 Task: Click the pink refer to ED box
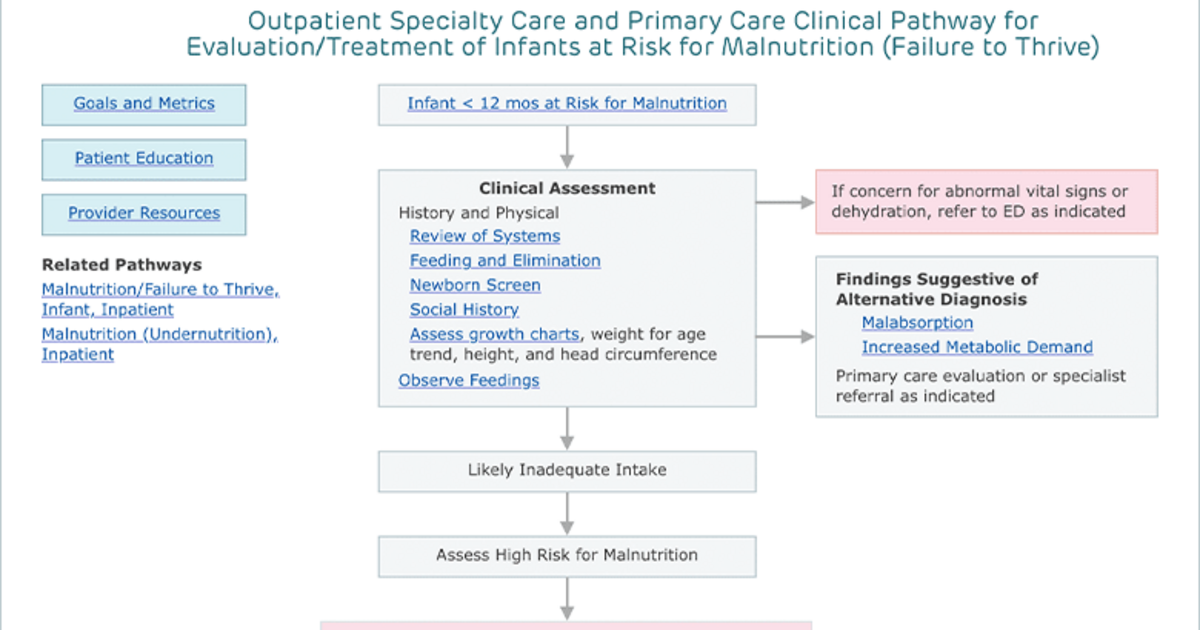(x=986, y=202)
